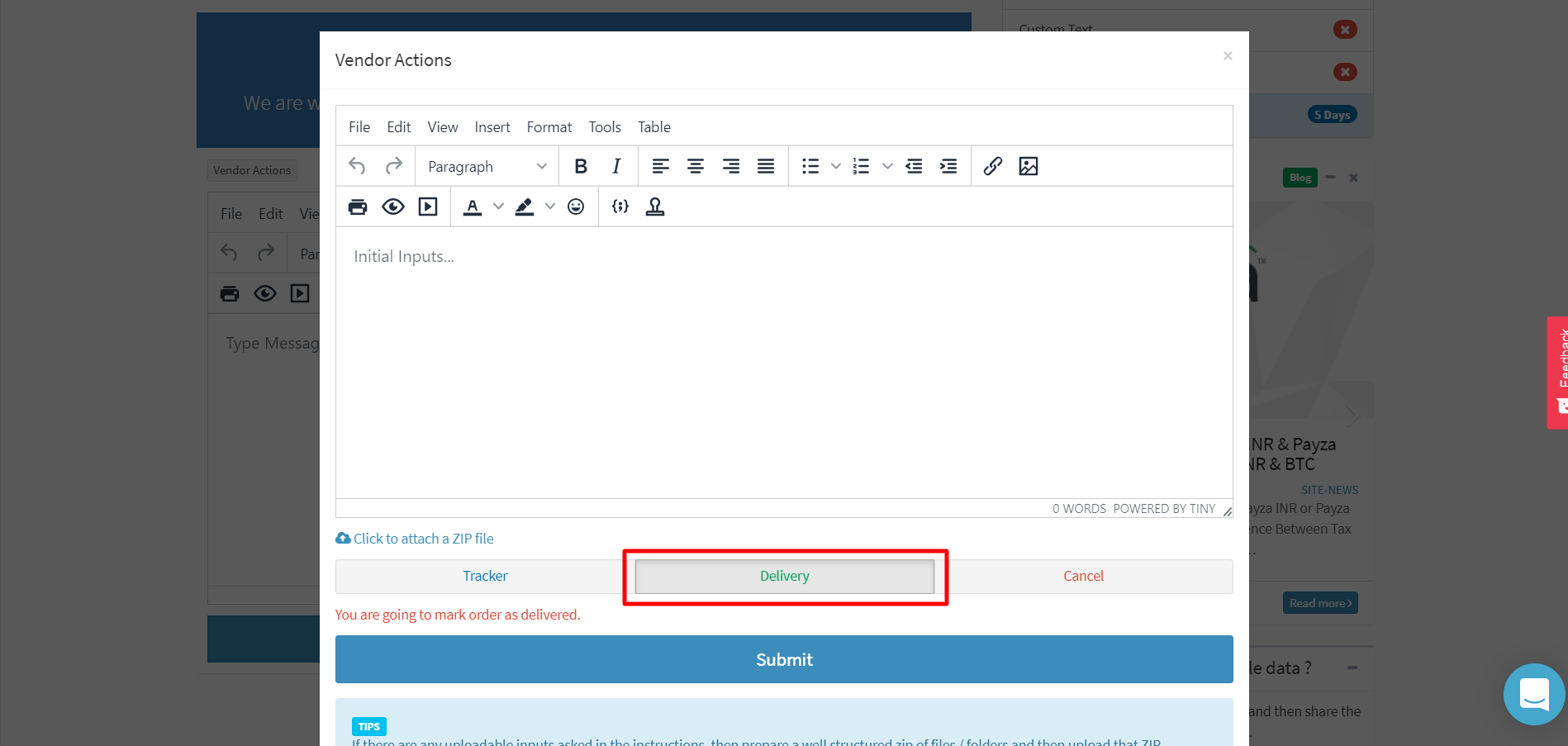Image resolution: width=1568 pixels, height=746 pixels.
Task: Toggle italic text formatting
Action: (x=616, y=166)
